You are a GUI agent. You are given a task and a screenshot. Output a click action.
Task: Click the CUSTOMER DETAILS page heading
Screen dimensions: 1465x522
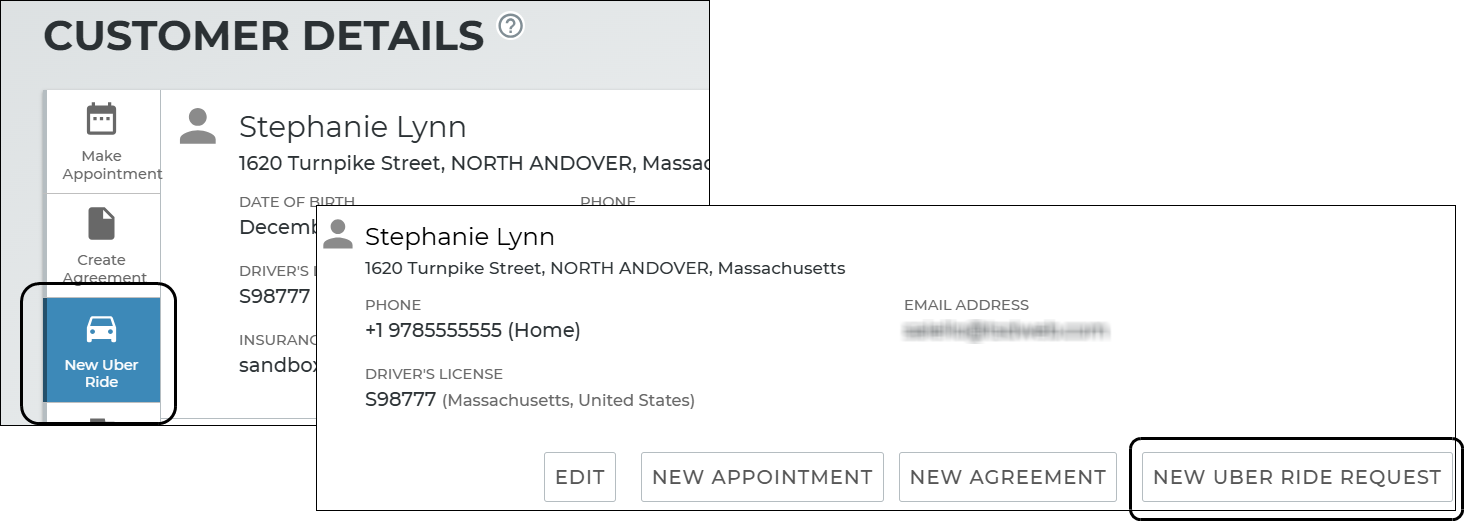(x=264, y=37)
